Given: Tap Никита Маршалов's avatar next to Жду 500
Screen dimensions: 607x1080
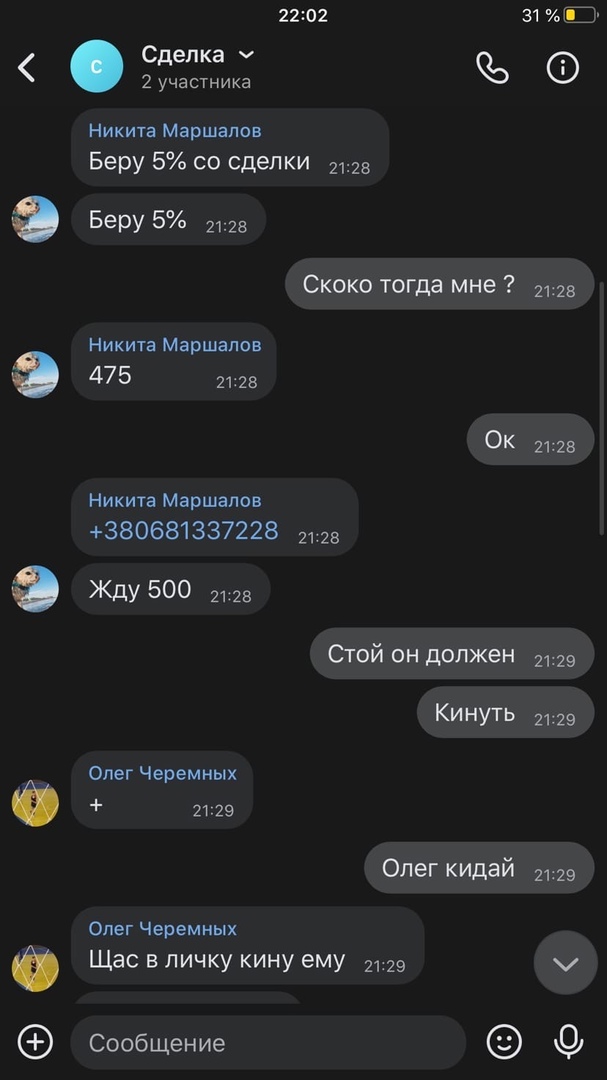Looking at the screenshot, I should pos(35,589).
